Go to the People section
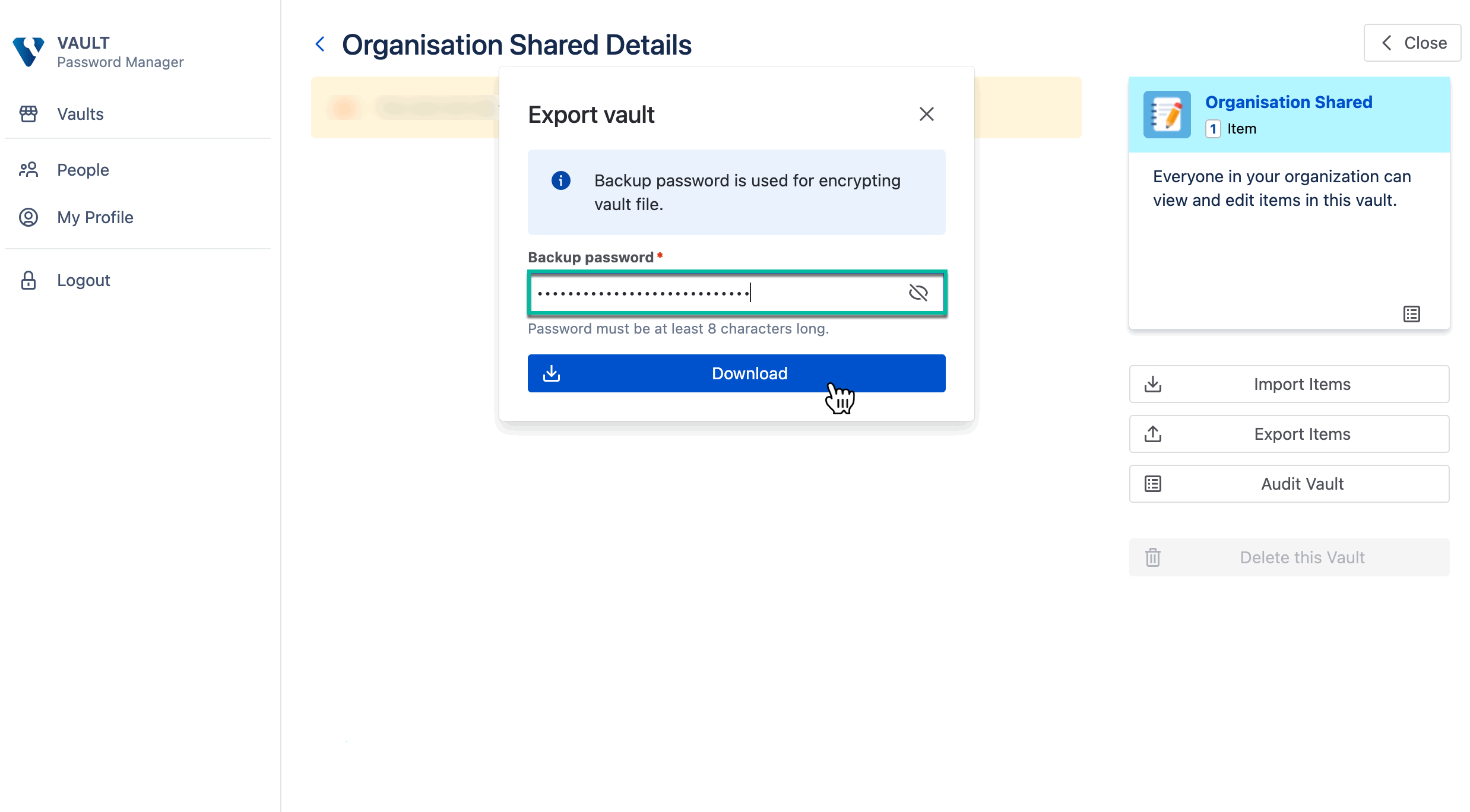Screen dimensions: 1470x812 [x=83, y=170]
